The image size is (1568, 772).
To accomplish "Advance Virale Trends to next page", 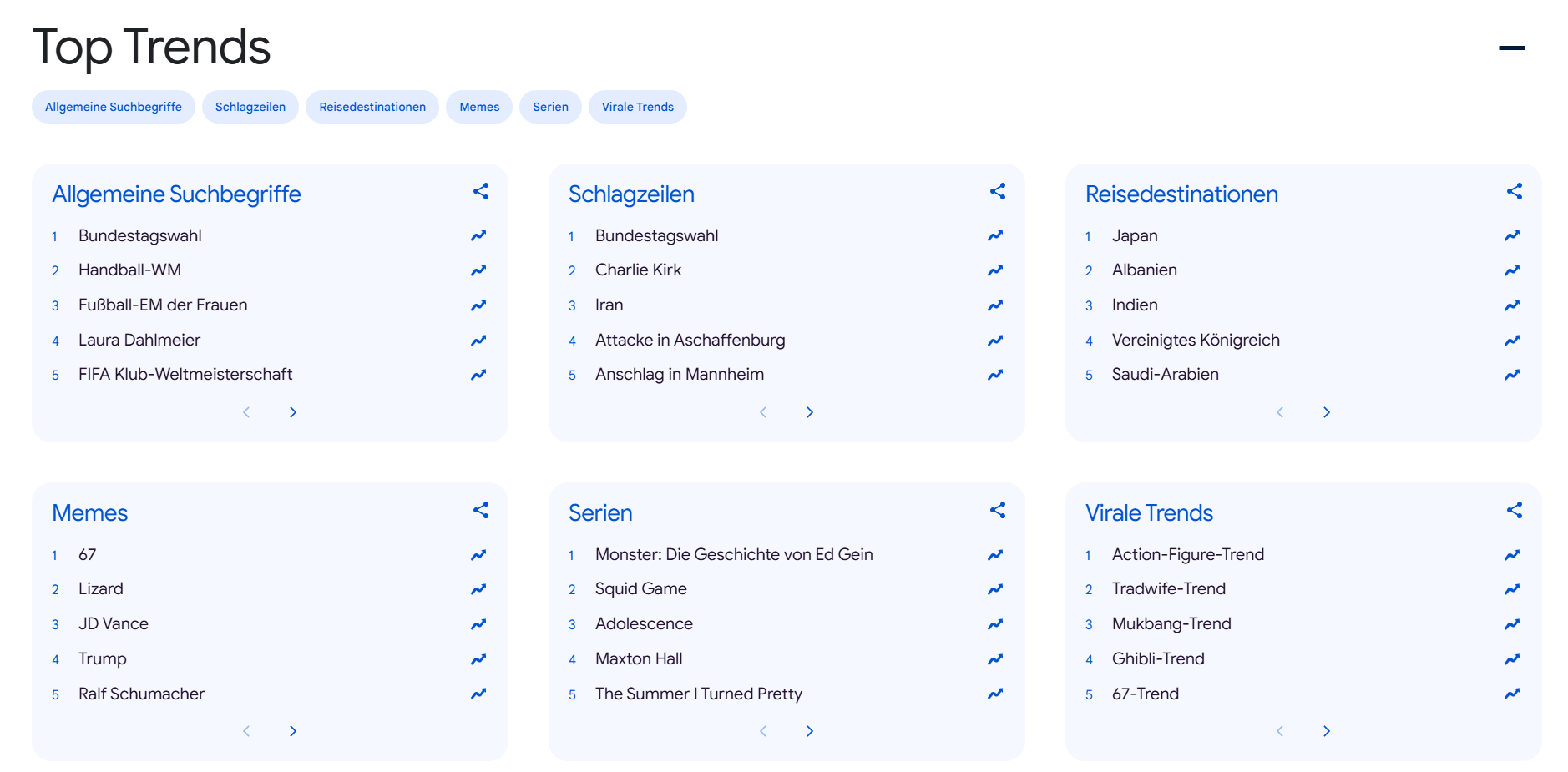I will click(1327, 731).
